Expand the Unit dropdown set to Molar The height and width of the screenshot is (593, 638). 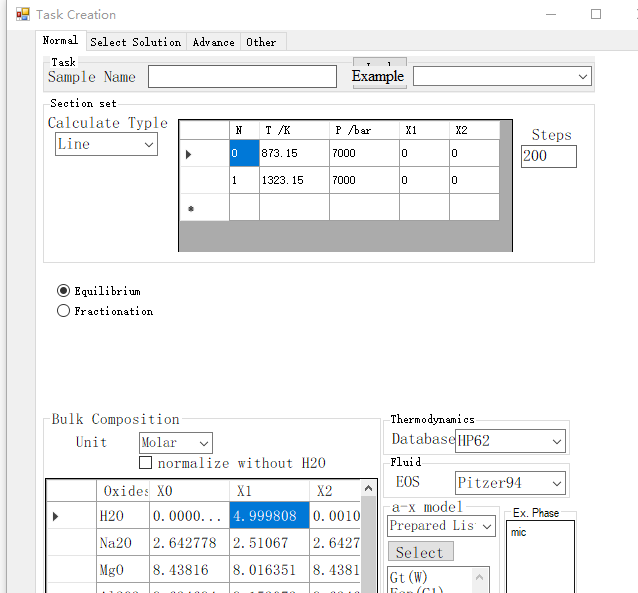point(175,442)
